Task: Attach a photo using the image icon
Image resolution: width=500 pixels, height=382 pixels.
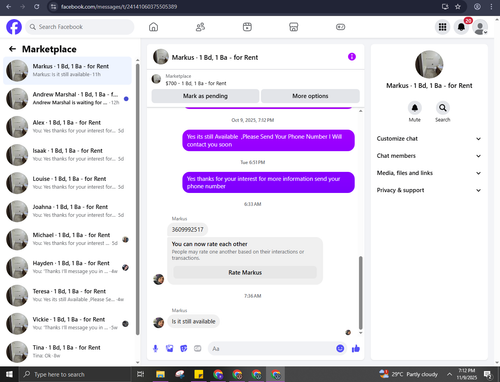Action: coord(170,349)
